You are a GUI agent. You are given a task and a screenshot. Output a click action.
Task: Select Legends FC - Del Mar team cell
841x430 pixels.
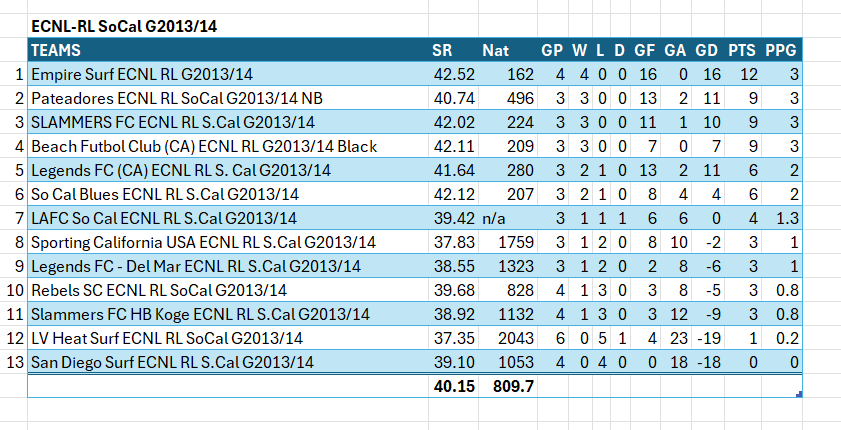point(228,266)
